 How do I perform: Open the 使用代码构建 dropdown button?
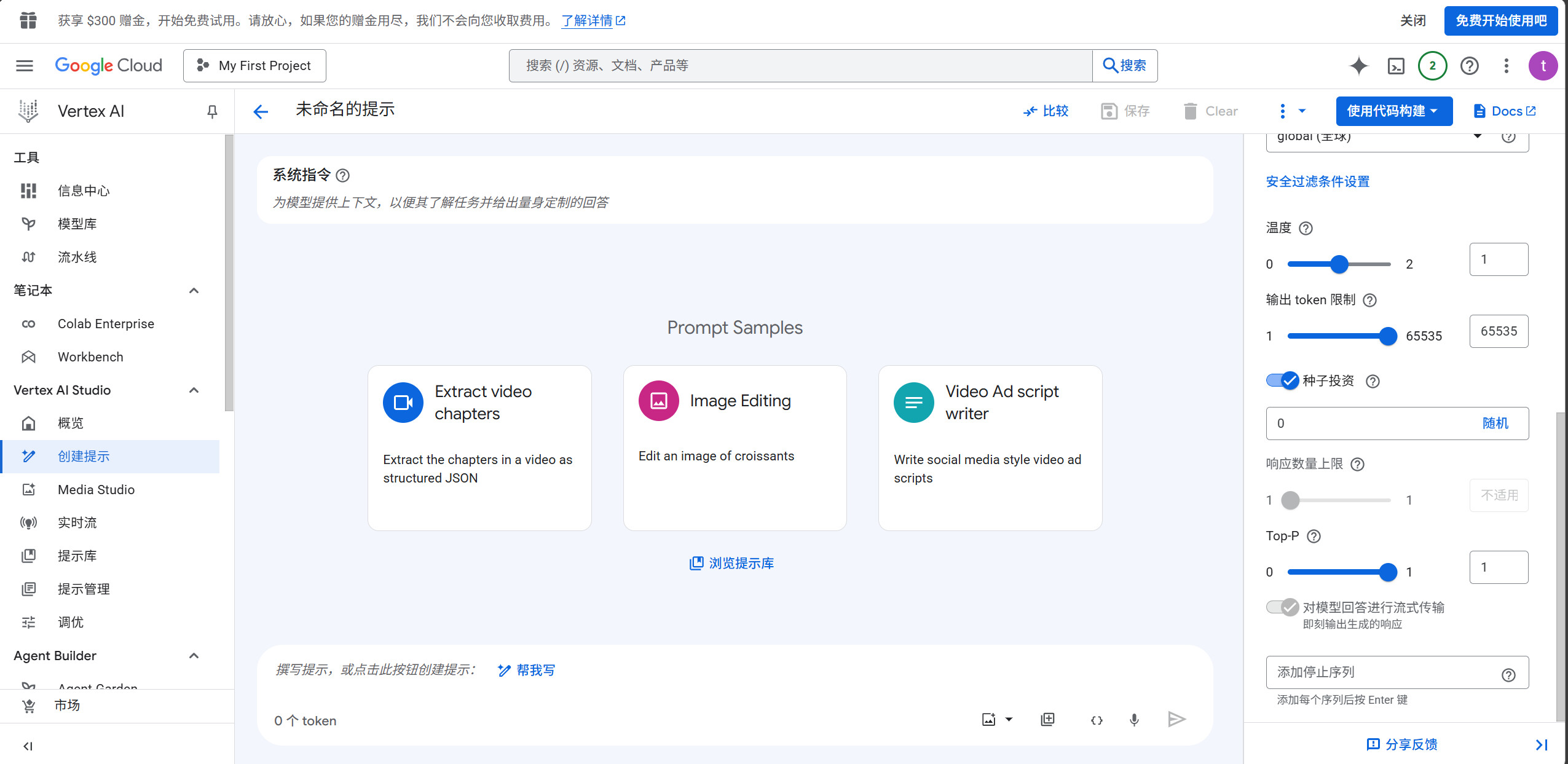click(x=1393, y=111)
